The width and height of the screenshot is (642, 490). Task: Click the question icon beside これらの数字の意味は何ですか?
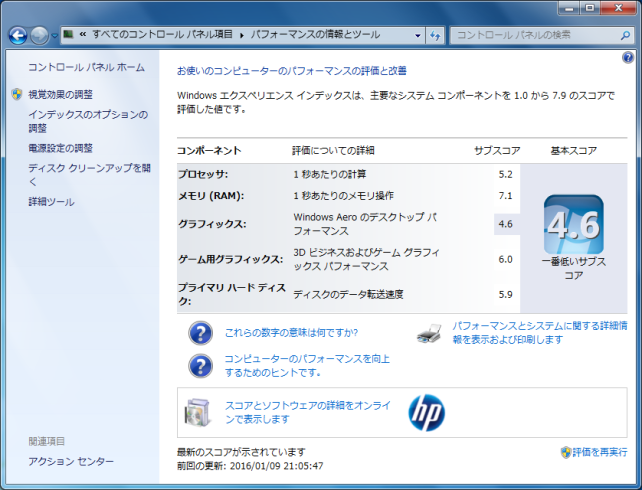(x=200, y=333)
